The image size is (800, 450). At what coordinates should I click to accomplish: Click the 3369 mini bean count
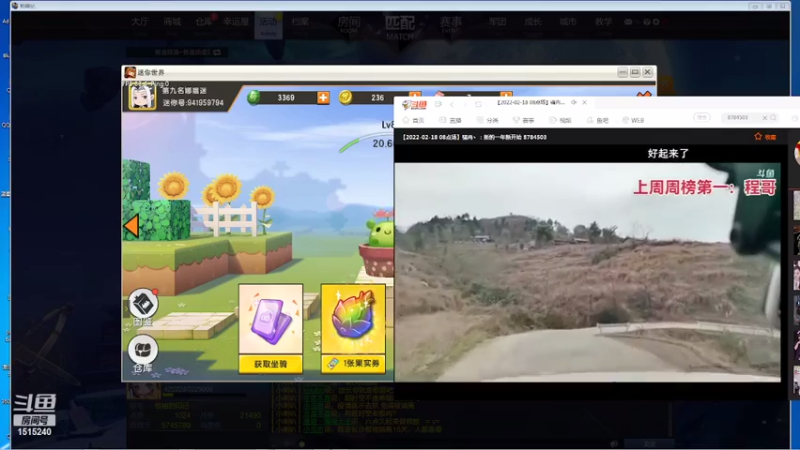click(286, 97)
